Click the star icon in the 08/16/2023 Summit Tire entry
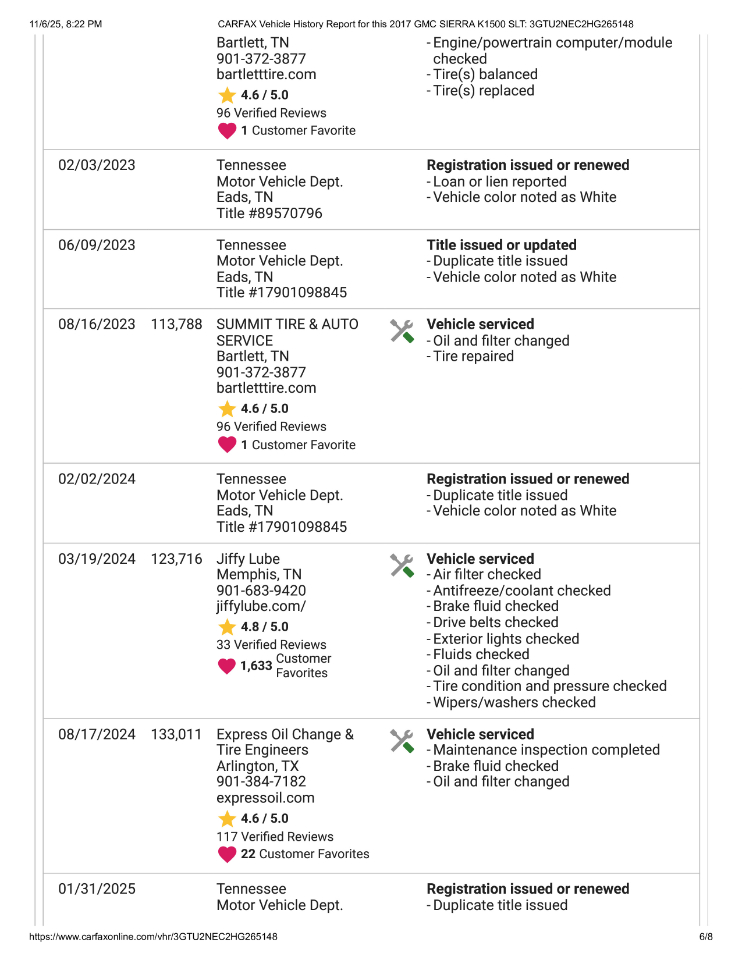The height and width of the screenshot is (960, 742). click(227, 409)
